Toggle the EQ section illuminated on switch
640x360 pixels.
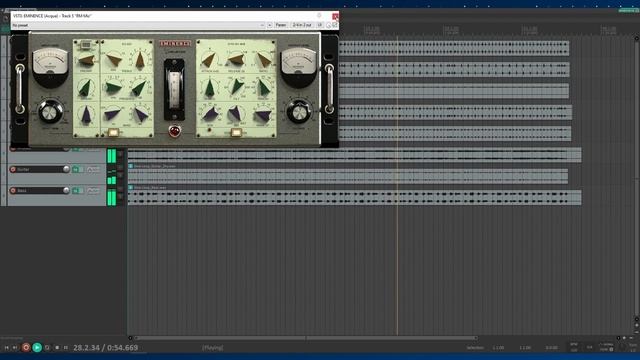click(x=113, y=132)
